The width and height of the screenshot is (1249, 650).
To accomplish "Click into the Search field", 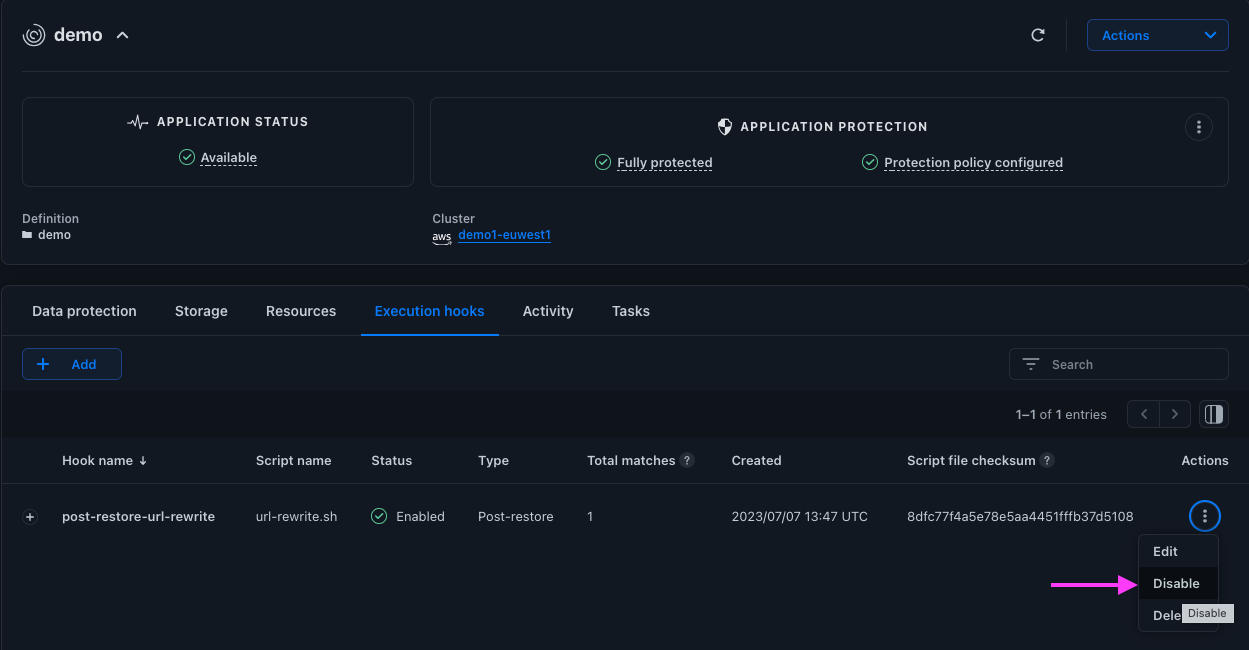I will (x=1119, y=364).
